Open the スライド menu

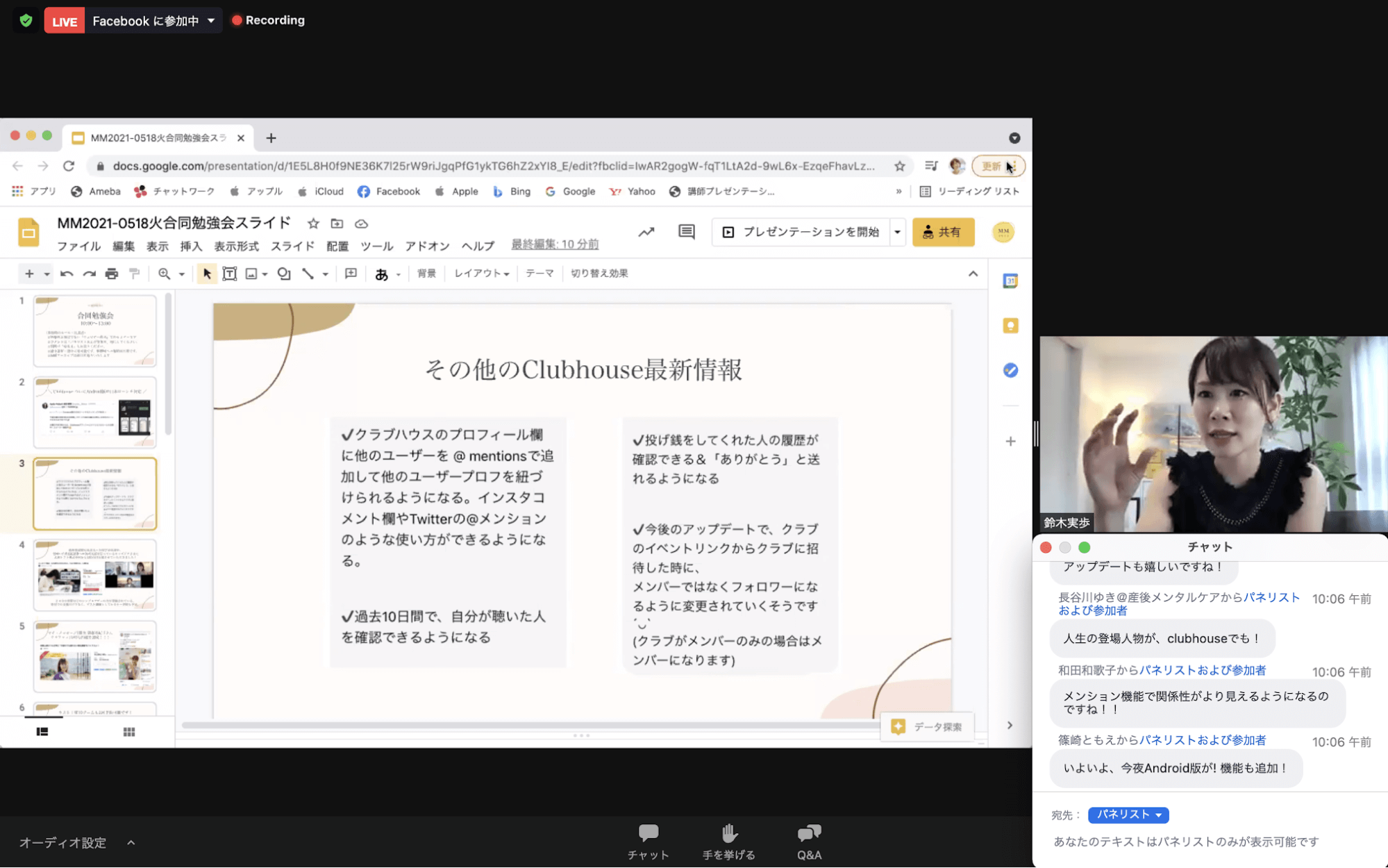[x=292, y=246]
